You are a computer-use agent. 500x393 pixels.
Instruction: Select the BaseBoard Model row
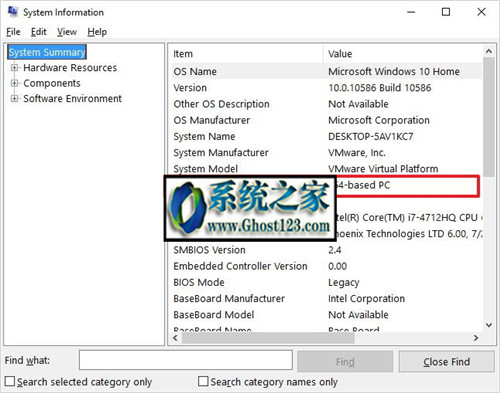(327, 315)
